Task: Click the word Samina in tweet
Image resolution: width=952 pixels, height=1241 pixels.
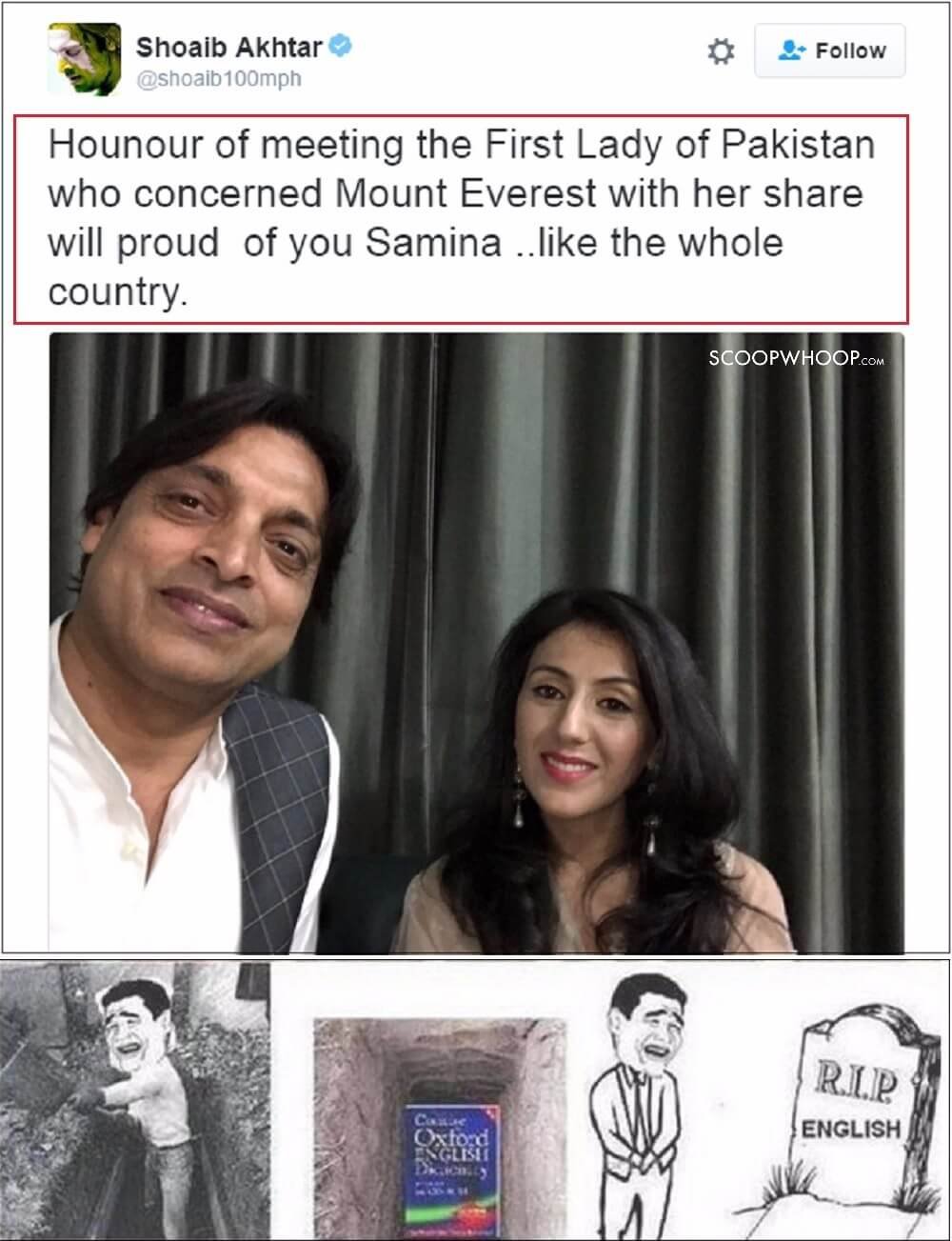Action: pos(433,243)
